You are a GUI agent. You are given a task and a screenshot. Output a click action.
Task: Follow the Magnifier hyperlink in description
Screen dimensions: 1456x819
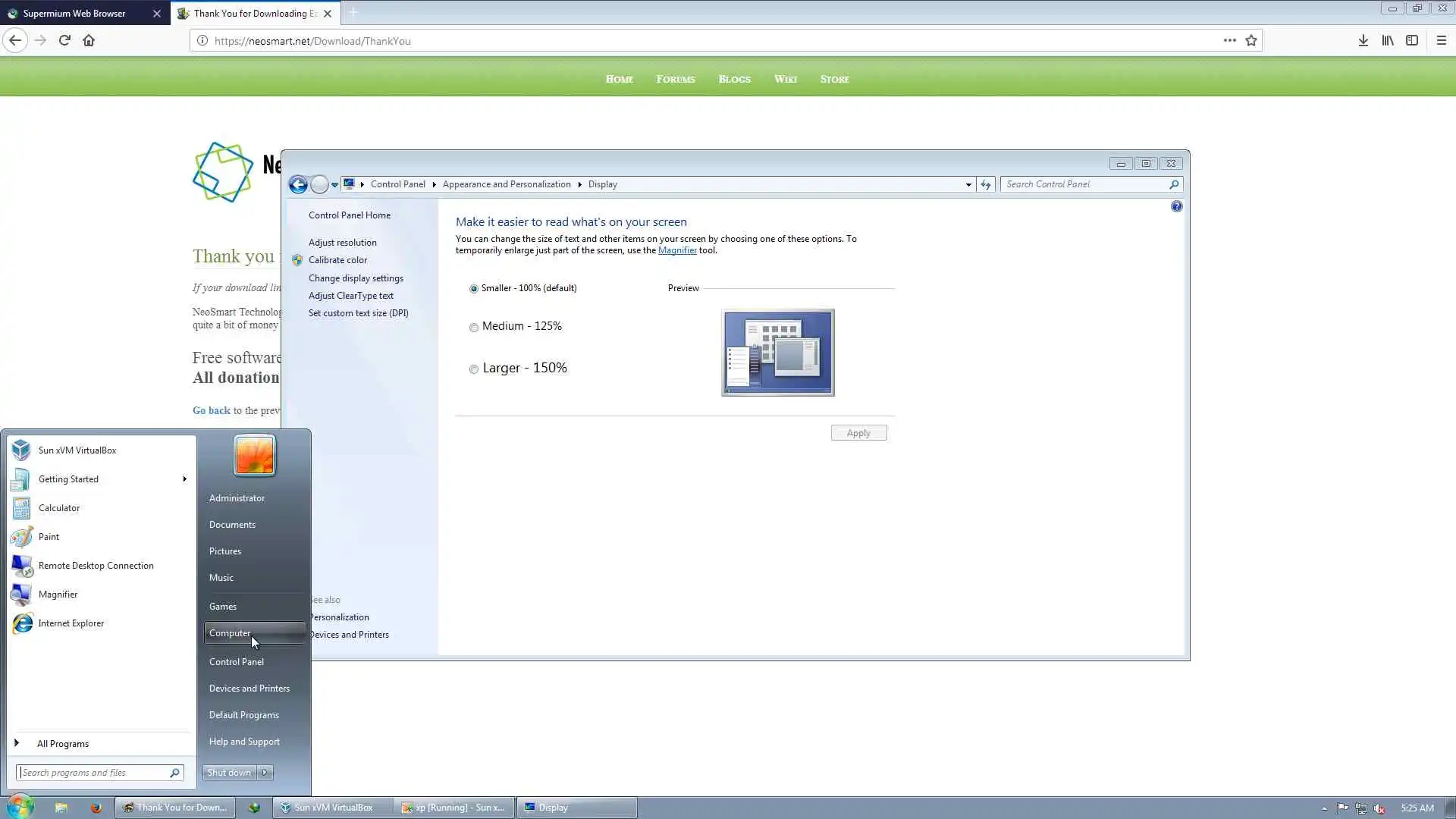676,250
